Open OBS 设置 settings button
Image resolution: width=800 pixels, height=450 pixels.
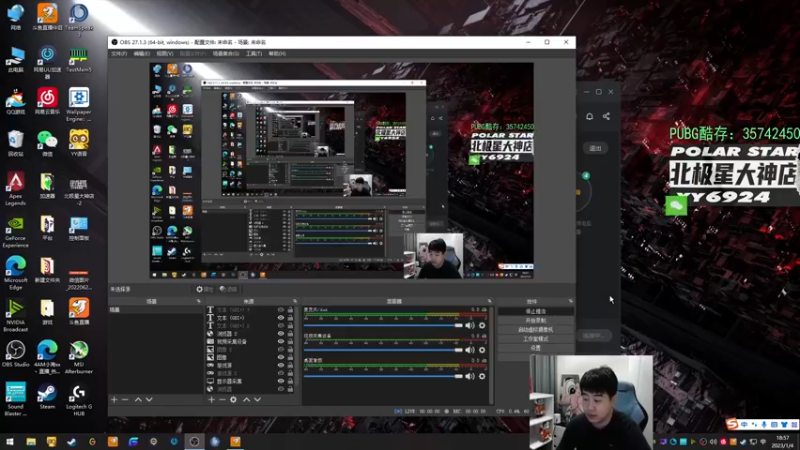pos(536,348)
